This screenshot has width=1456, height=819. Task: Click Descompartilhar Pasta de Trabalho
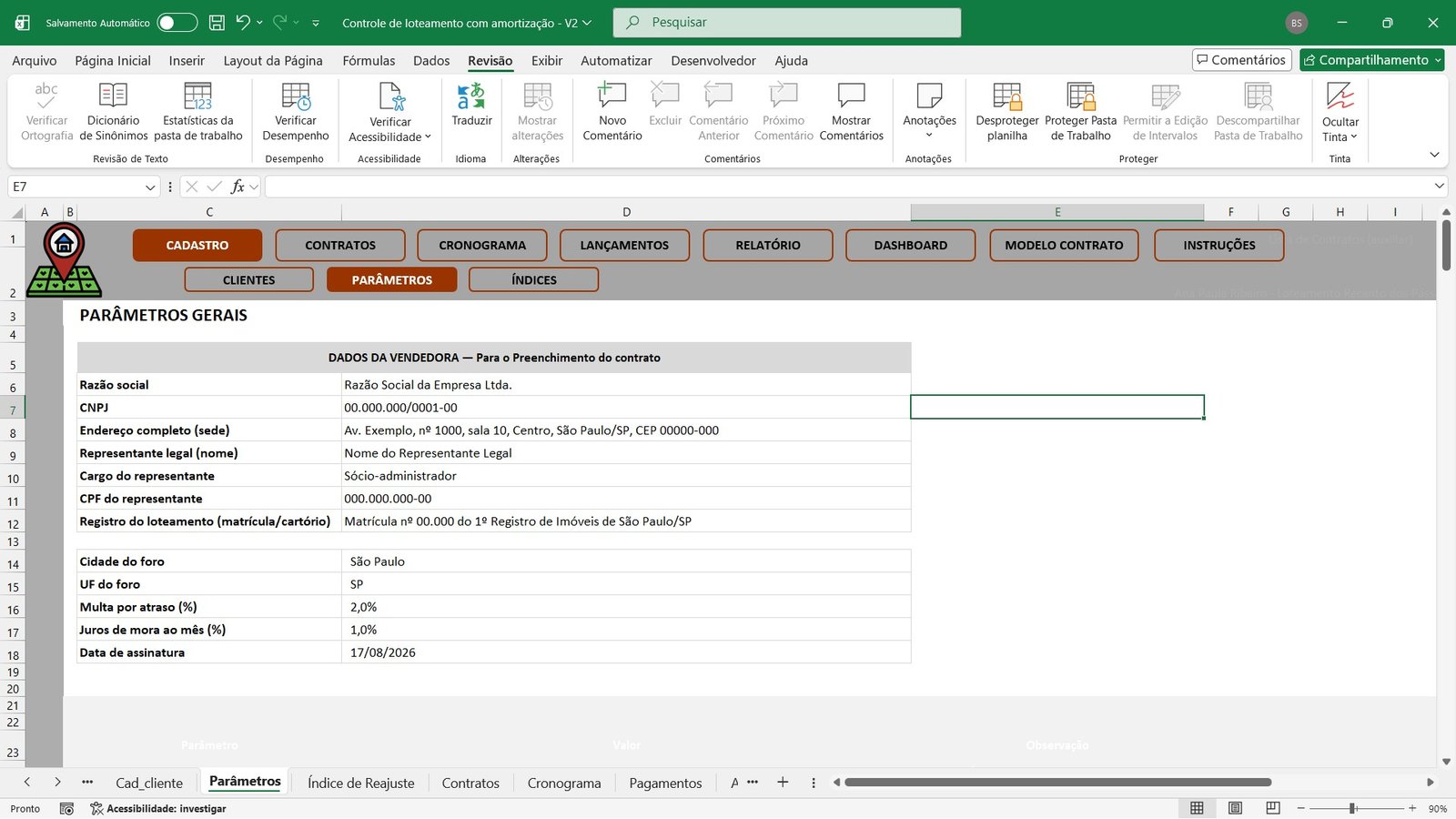pyautogui.click(x=1258, y=112)
